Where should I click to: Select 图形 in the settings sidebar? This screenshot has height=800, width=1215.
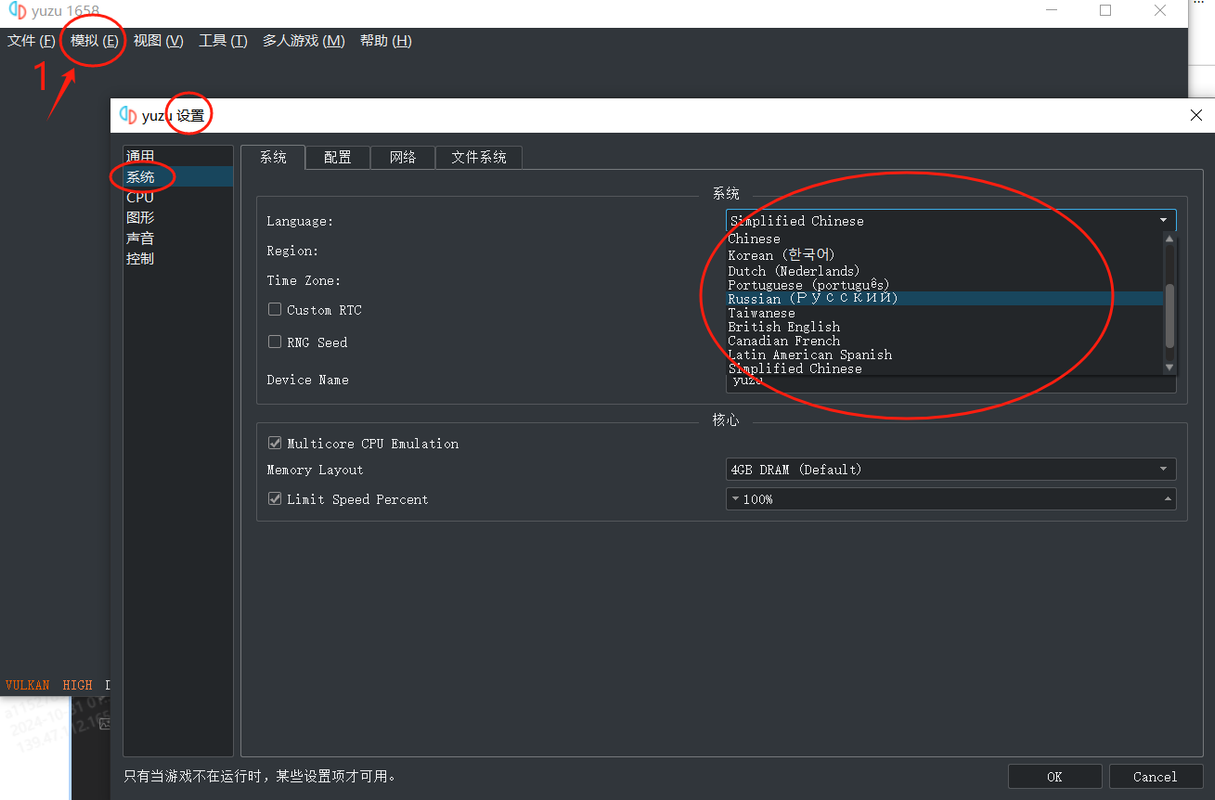coord(178,218)
